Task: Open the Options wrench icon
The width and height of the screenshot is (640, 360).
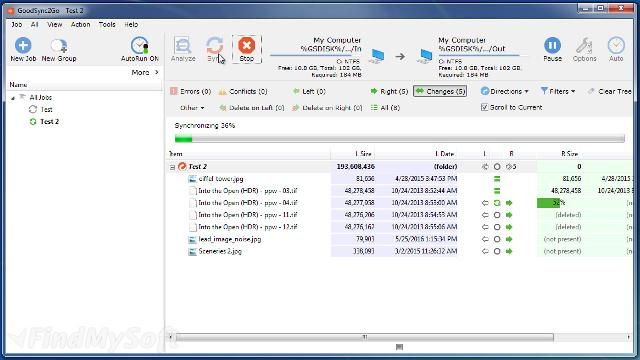Action: (x=584, y=45)
